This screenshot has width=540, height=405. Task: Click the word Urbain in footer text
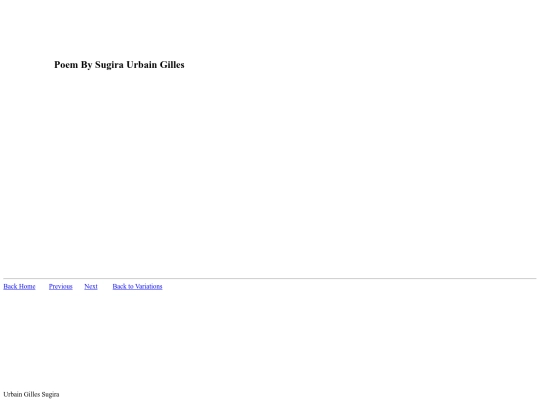(x=13, y=394)
